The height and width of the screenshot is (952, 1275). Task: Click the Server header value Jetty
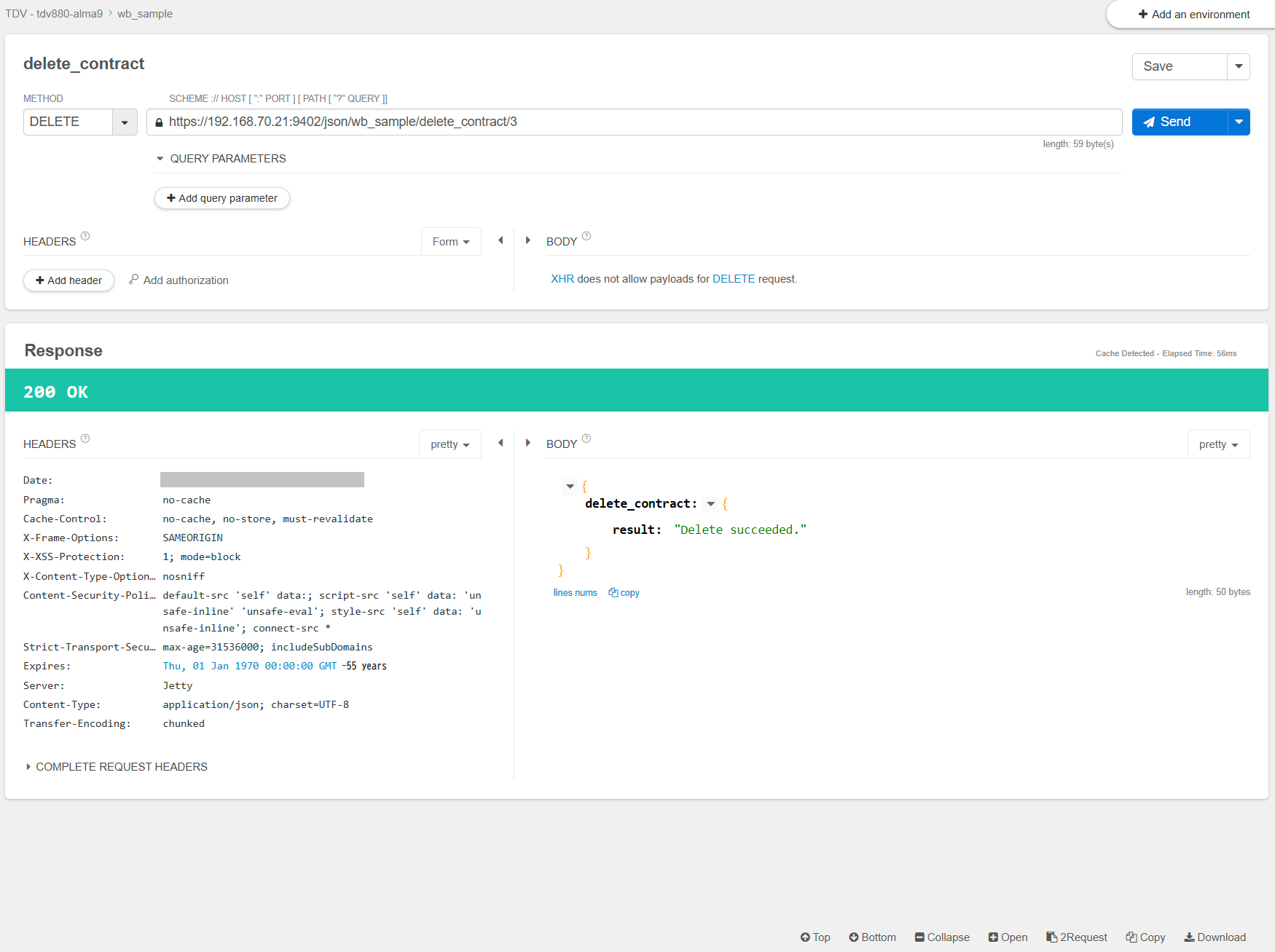click(x=178, y=686)
